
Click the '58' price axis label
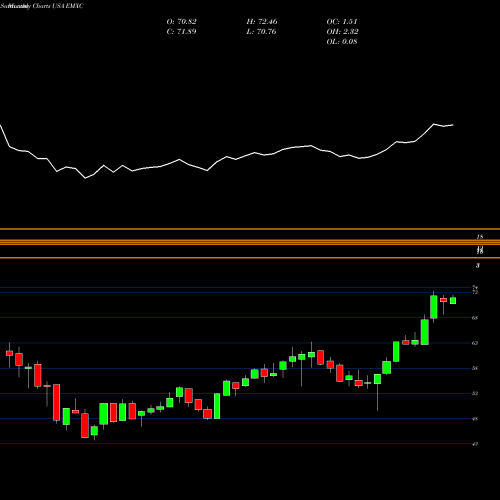click(x=475, y=368)
